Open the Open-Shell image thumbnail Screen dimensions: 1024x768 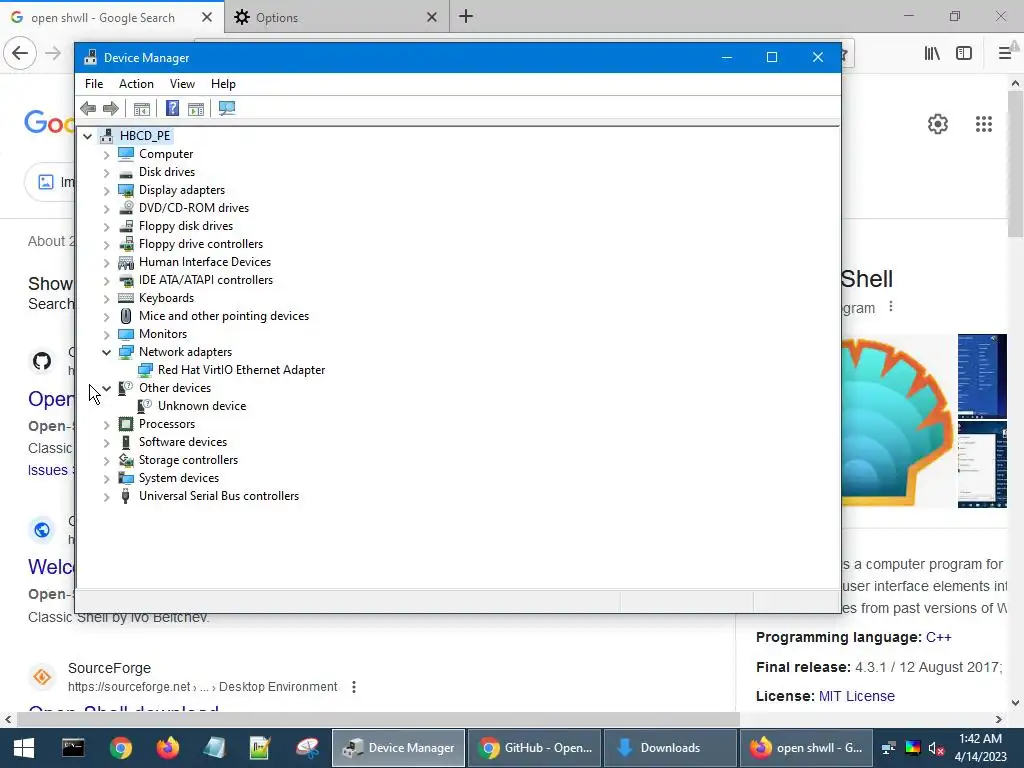click(899, 421)
